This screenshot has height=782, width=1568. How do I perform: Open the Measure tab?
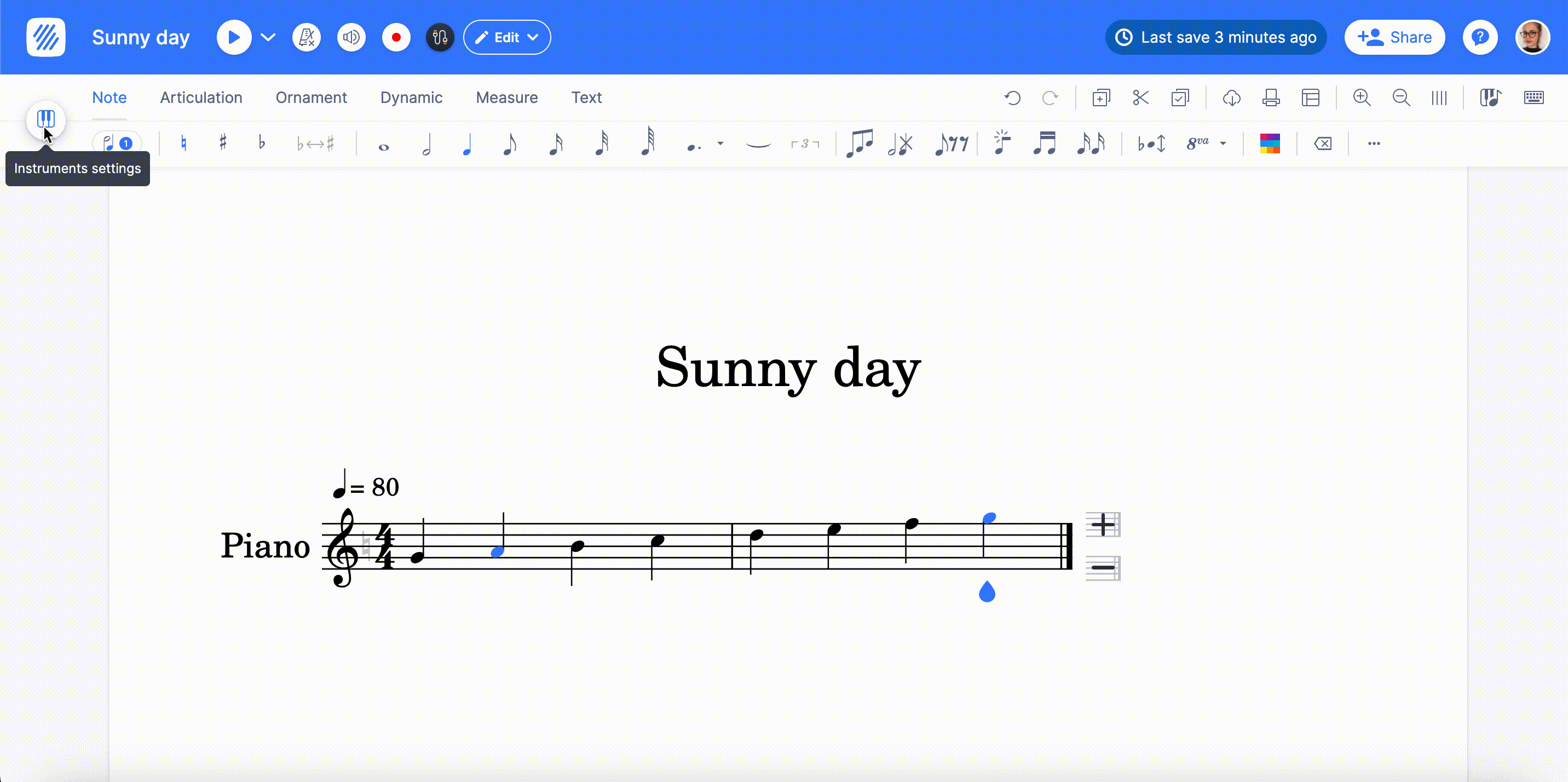coord(507,97)
